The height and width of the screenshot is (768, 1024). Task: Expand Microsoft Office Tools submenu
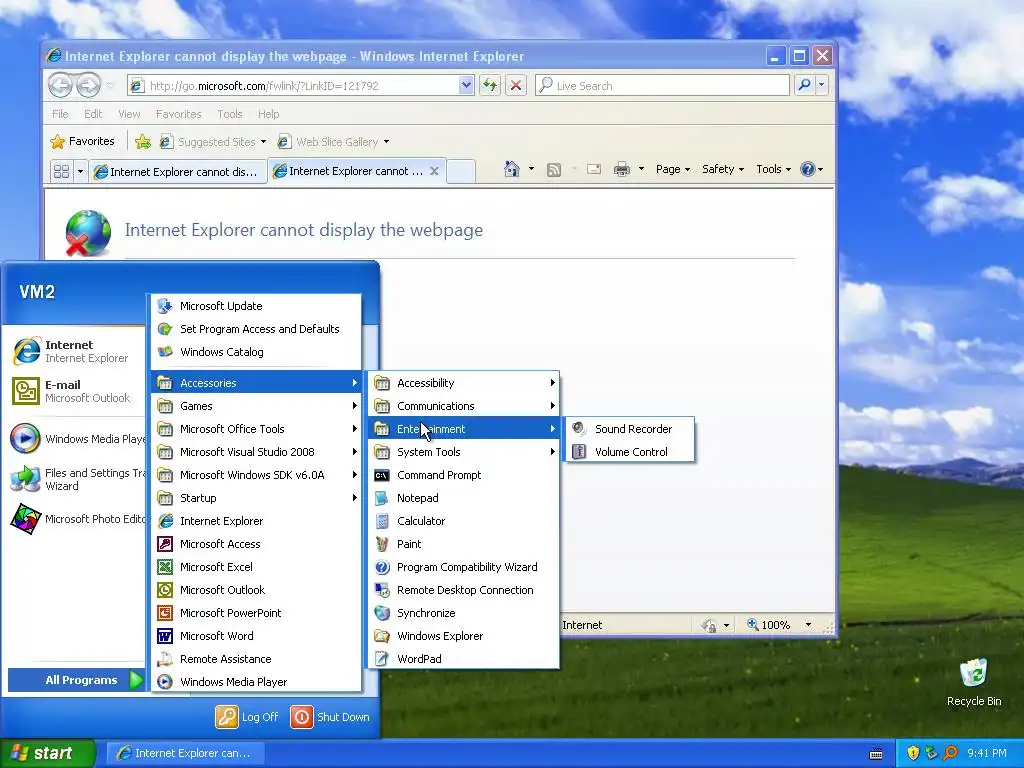(256, 429)
